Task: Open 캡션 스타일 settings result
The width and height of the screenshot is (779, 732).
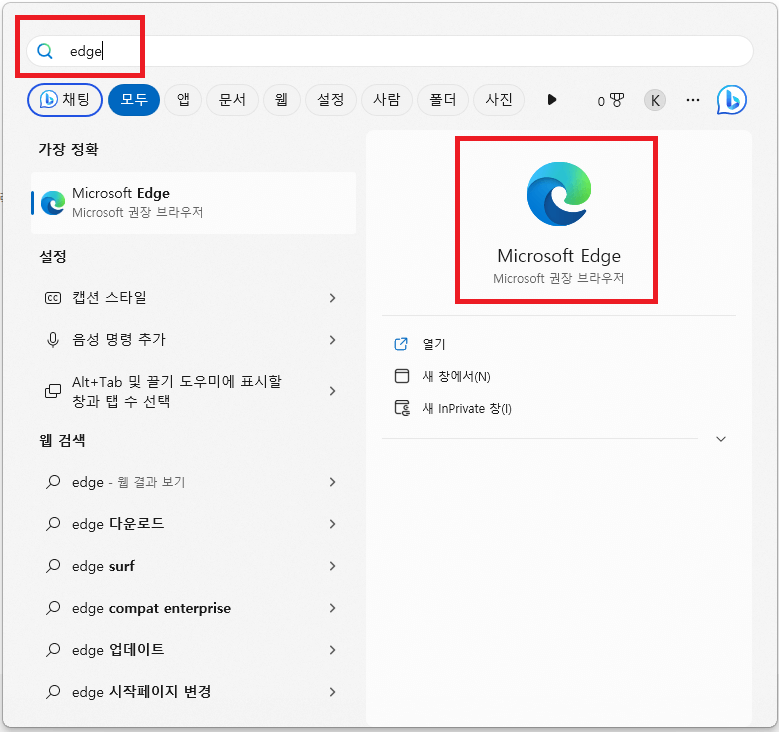Action: [x=194, y=298]
